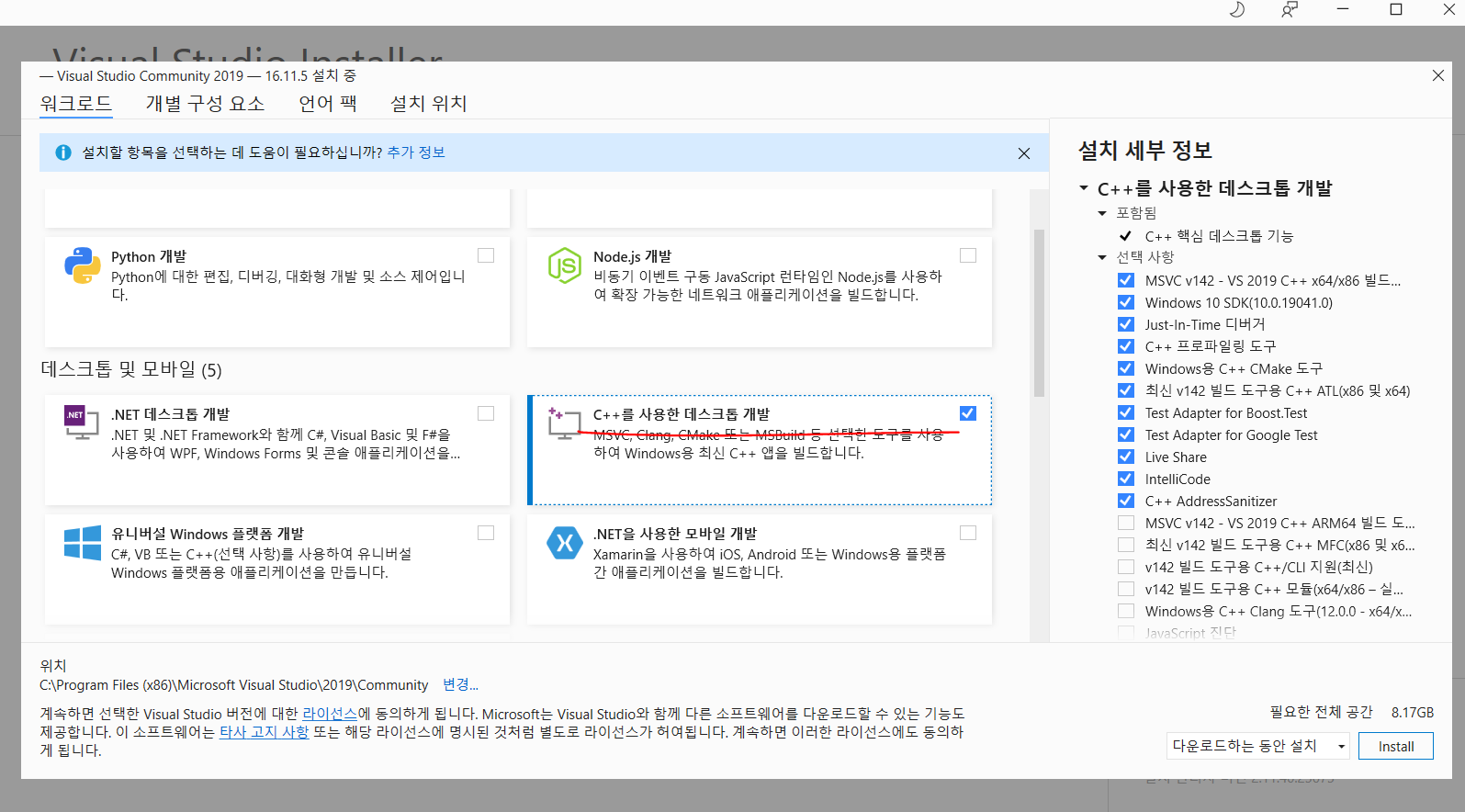This screenshot has width=1465, height=812.
Task: Open the feedback person icon
Action: click(1290, 9)
